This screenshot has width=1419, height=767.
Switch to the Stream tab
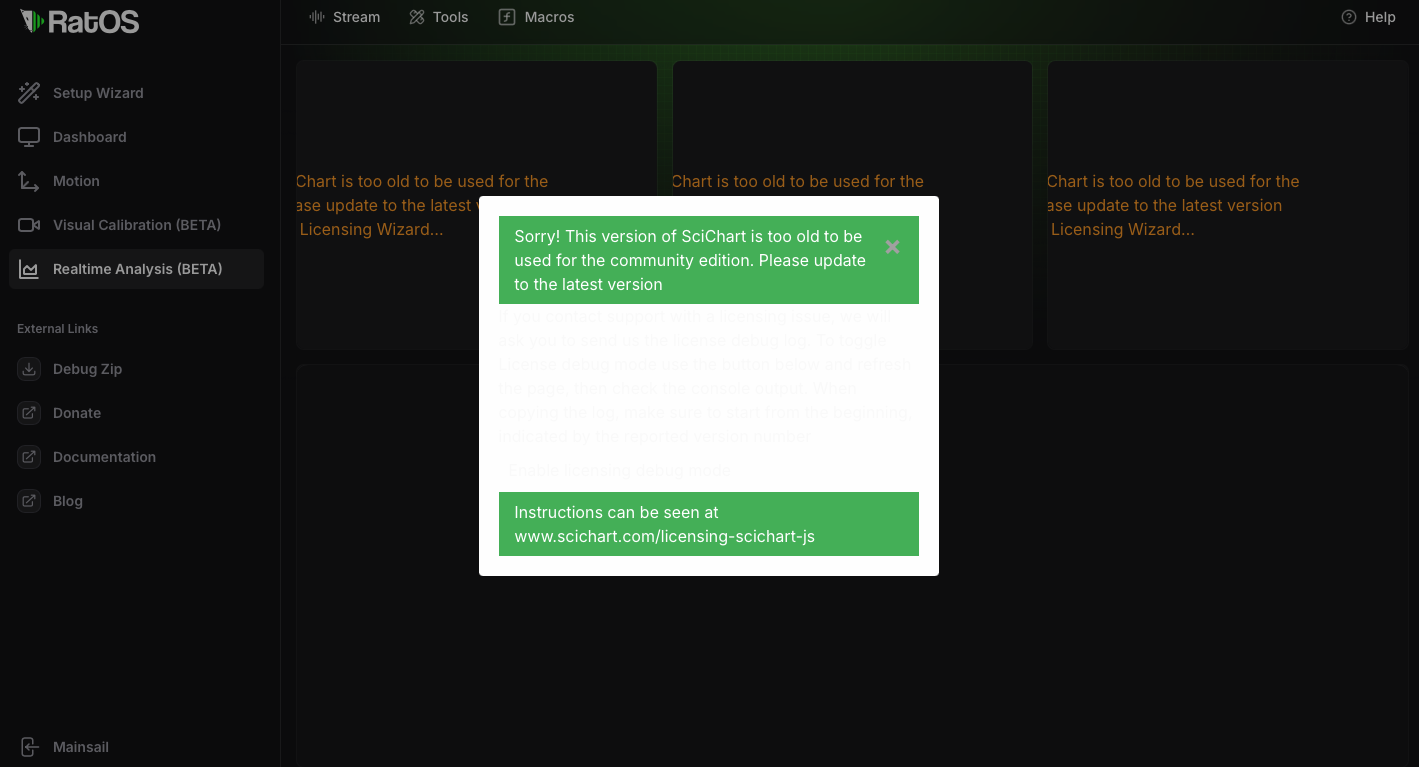tap(345, 17)
